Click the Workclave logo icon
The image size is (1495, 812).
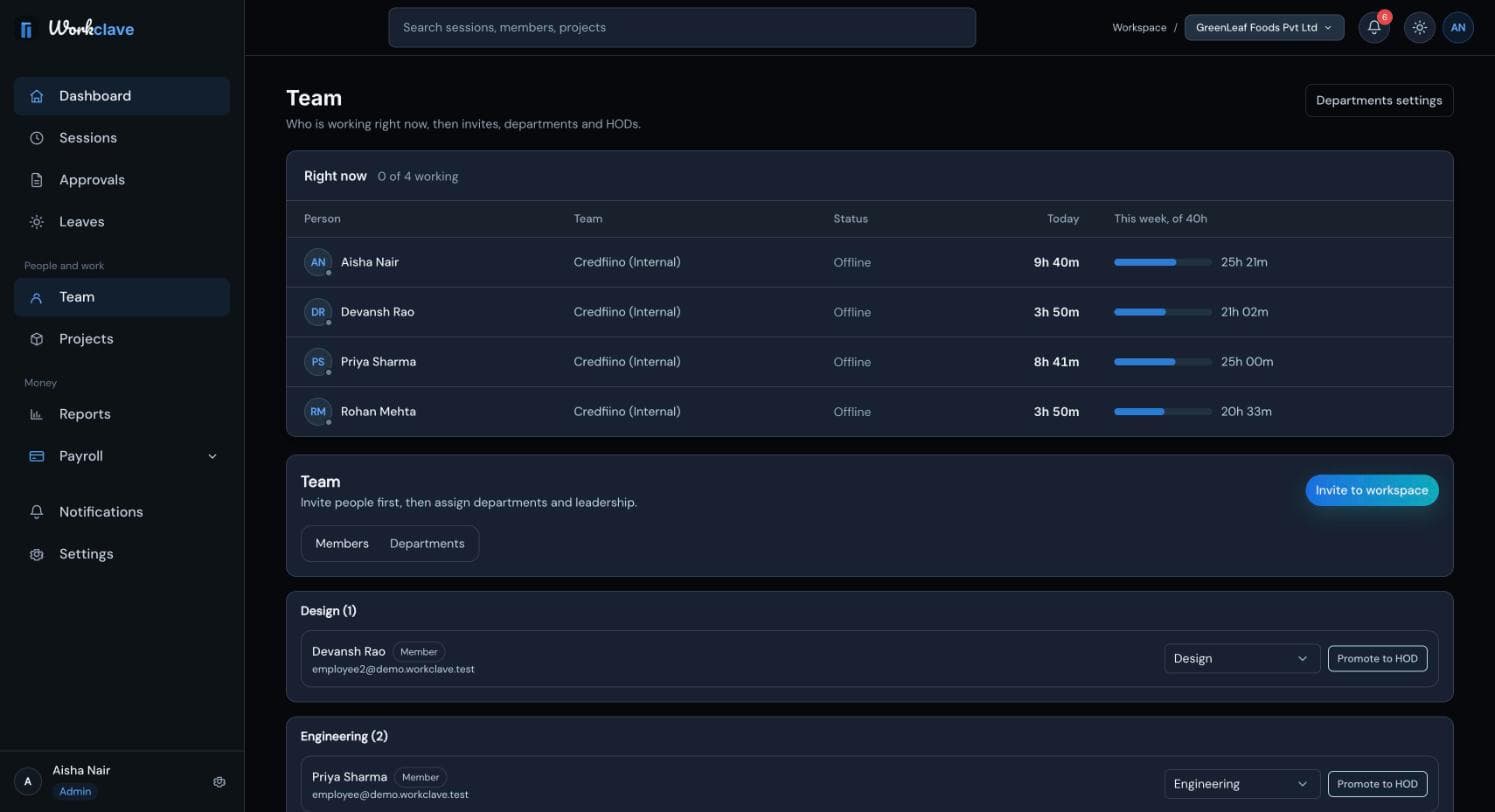tap(26, 29)
